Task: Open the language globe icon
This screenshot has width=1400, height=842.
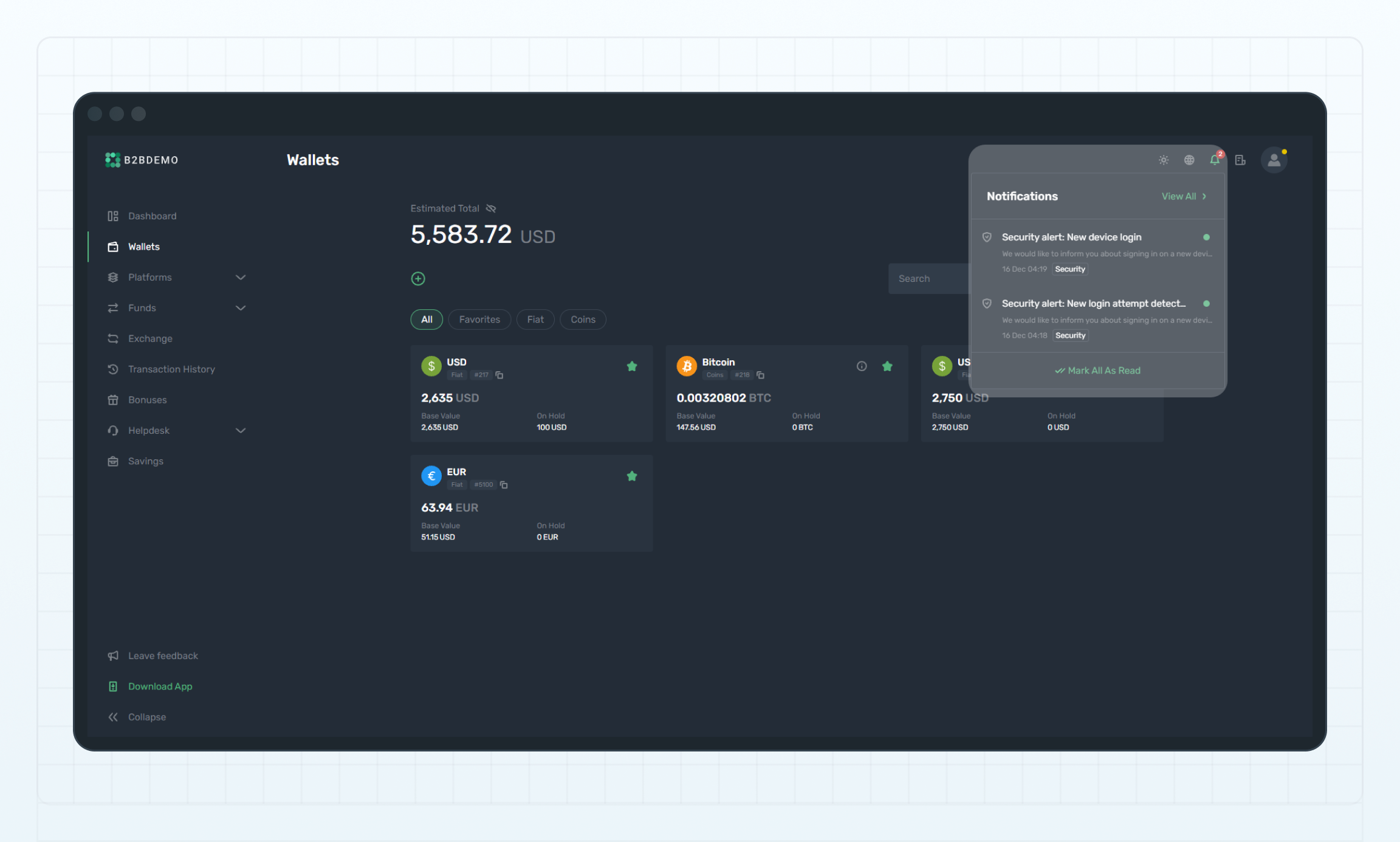Action: (1189, 160)
